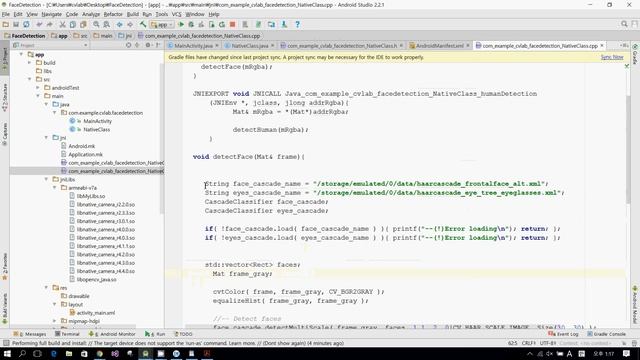Switch to NativeClass.java editor tab

(249, 46)
